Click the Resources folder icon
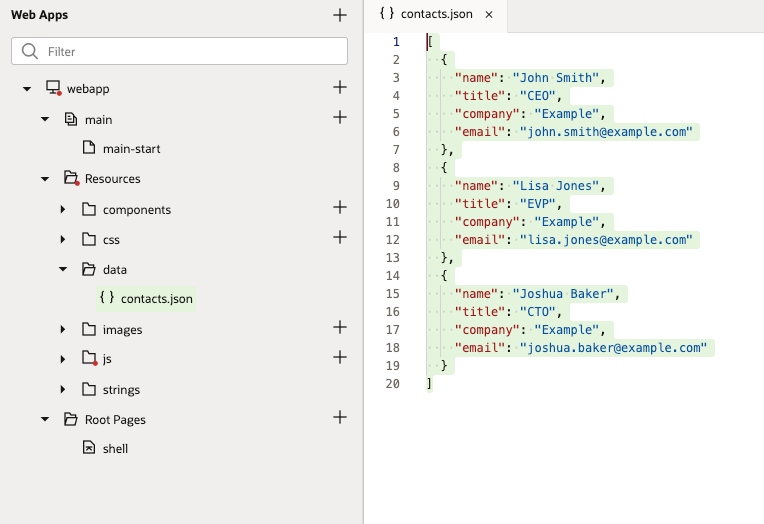The width and height of the screenshot is (764, 524). point(71,178)
